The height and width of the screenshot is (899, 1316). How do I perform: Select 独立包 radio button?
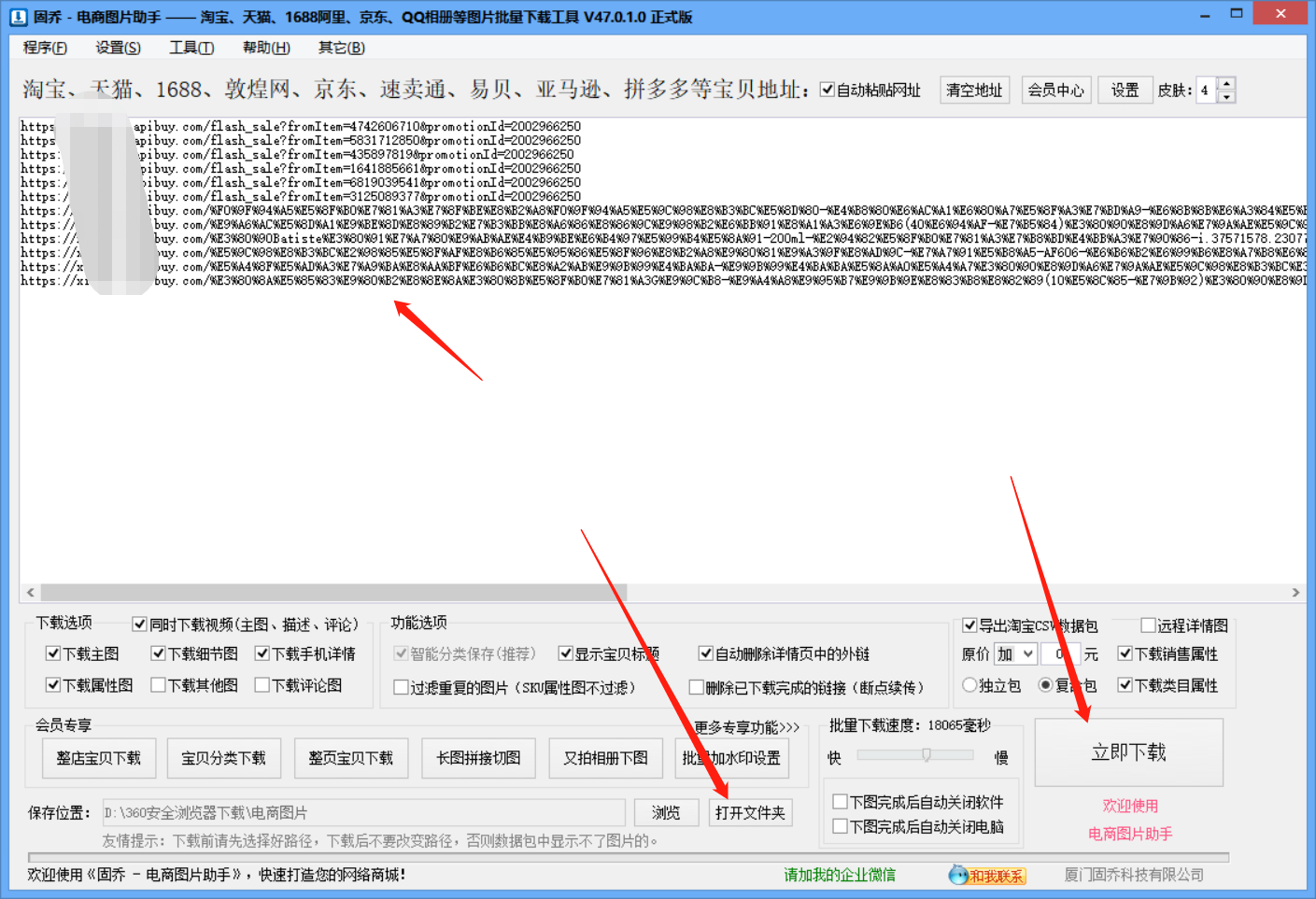pyautogui.click(x=969, y=685)
